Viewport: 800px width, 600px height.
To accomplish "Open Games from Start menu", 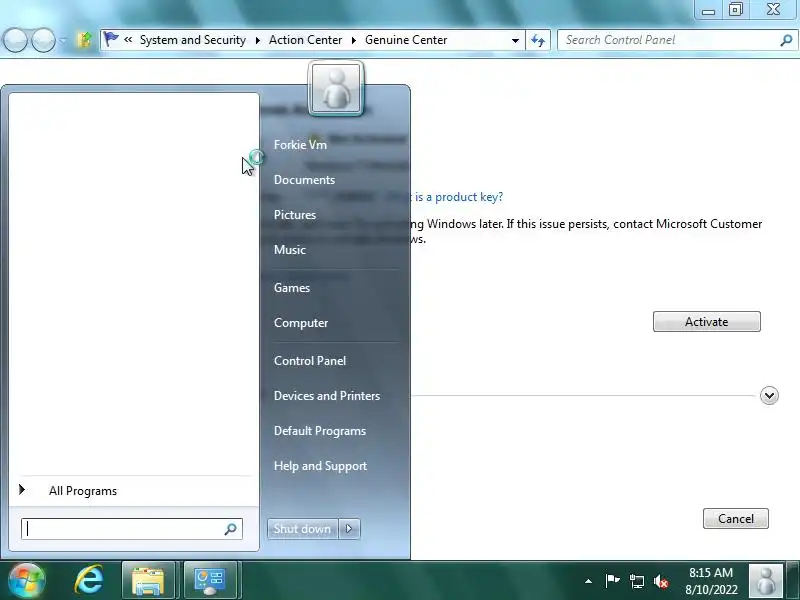I will pyautogui.click(x=292, y=288).
